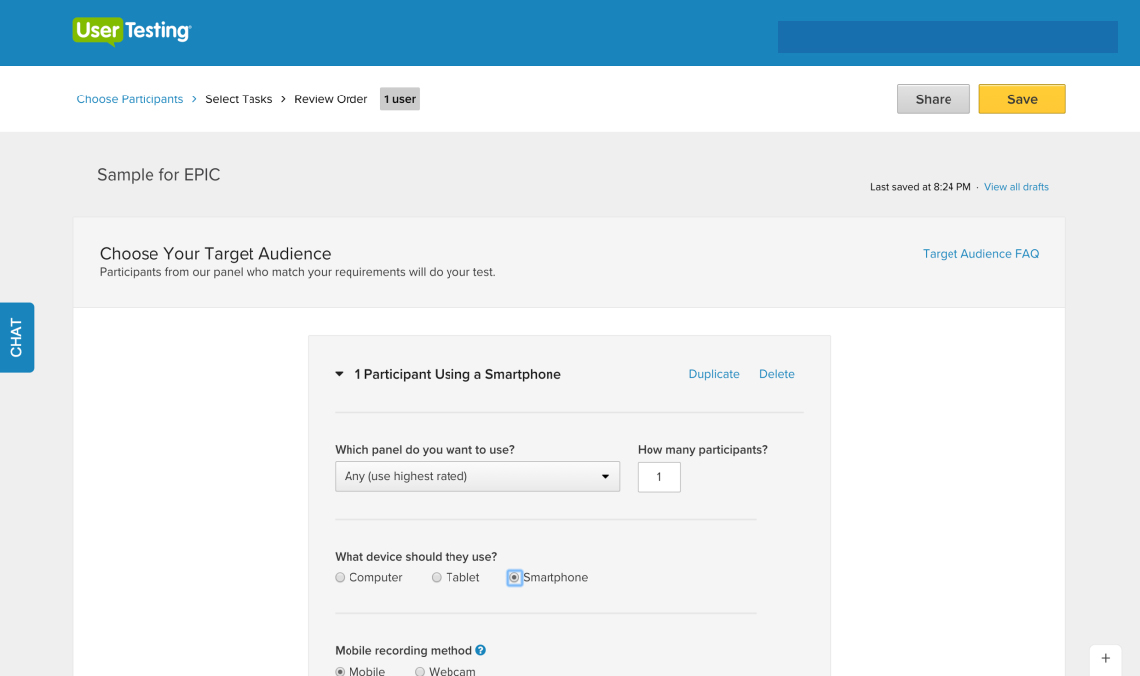Go to the Choose Participants step
The height and width of the screenshot is (676, 1140).
tap(129, 99)
